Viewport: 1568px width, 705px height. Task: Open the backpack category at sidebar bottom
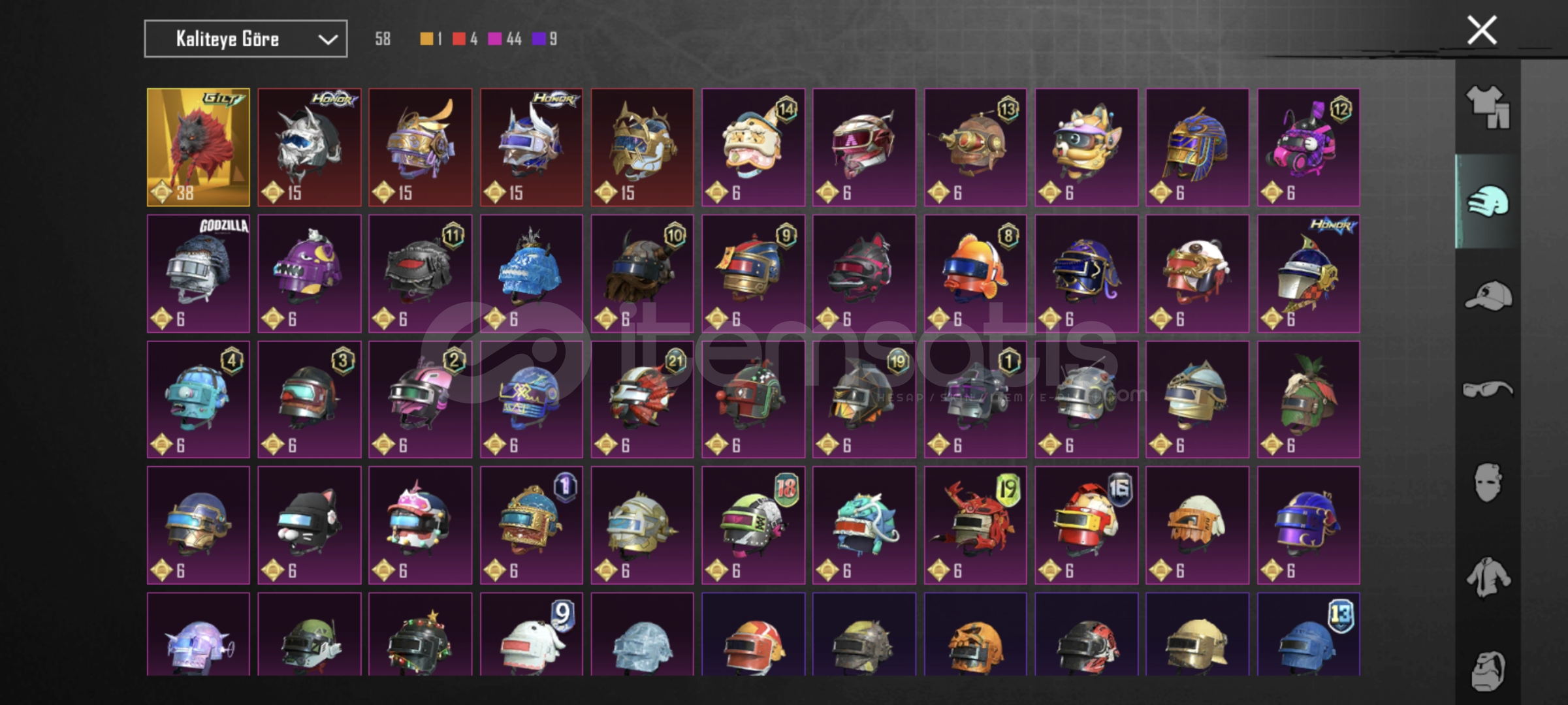click(x=1488, y=670)
